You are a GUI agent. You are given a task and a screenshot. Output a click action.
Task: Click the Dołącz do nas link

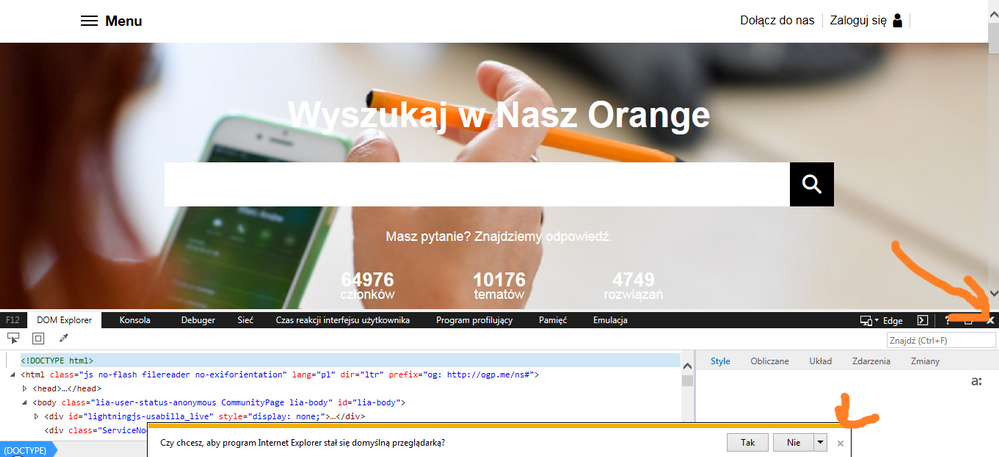point(777,20)
